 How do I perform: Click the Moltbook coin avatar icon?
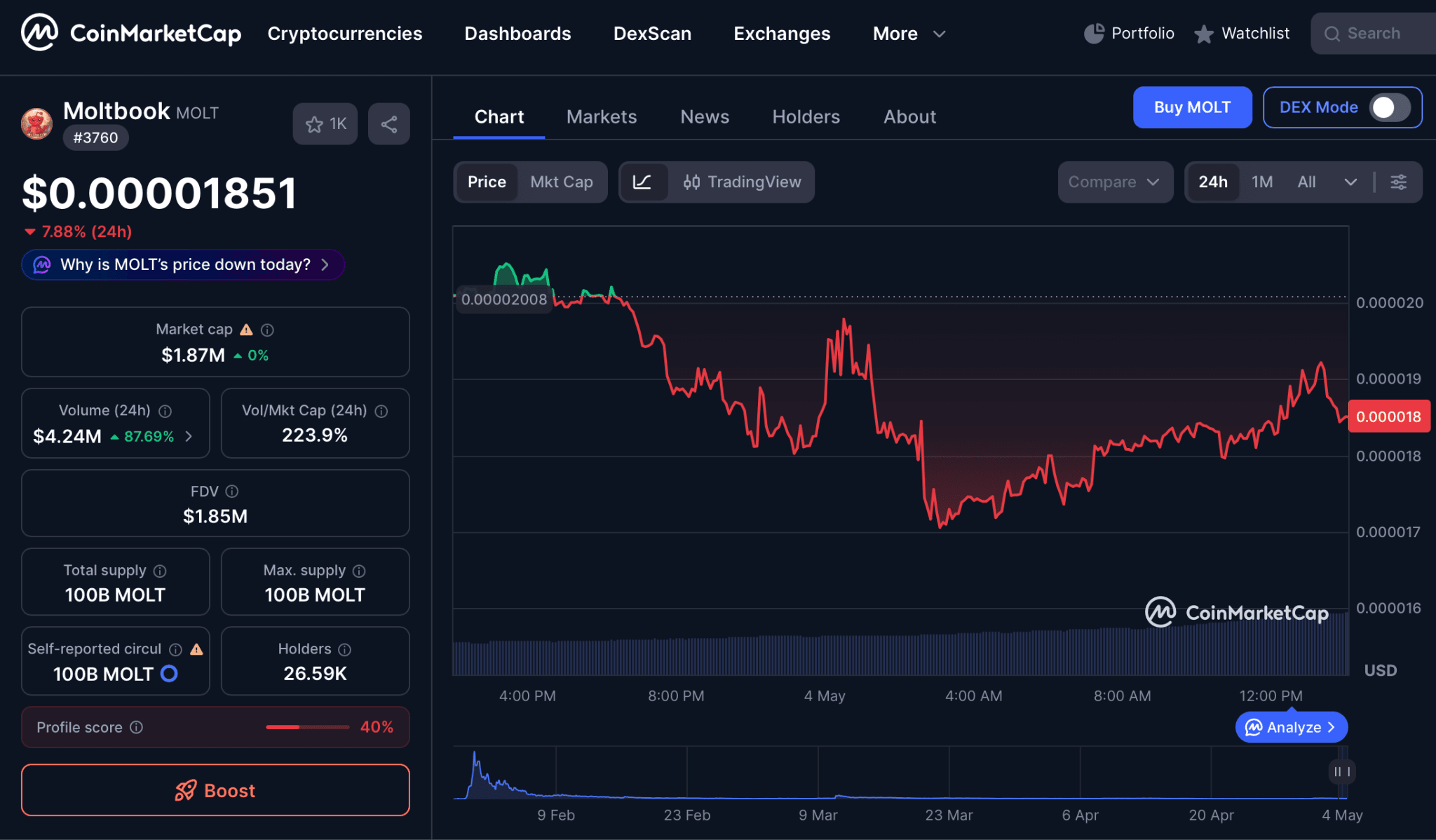tap(36, 123)
